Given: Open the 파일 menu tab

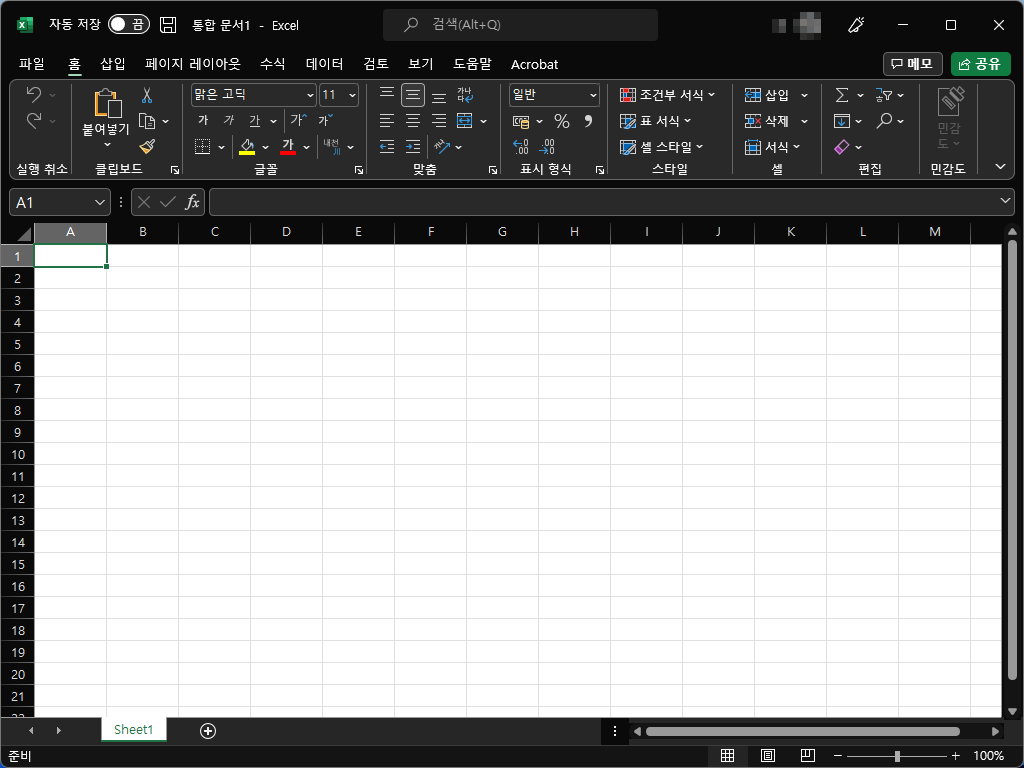Looking at the screenshot, I should pos(31,64).
